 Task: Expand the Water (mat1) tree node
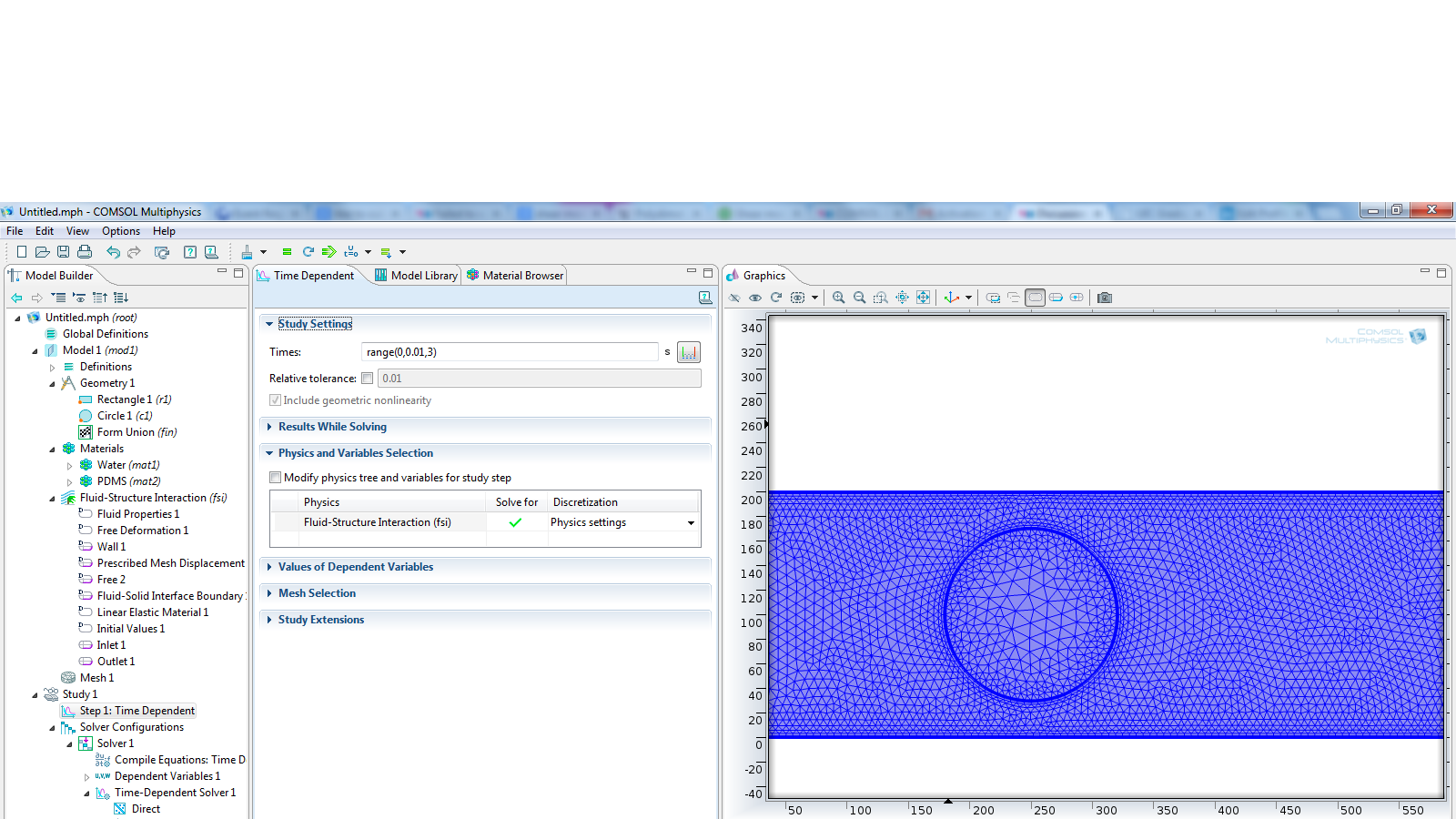(x=70, y=465)
